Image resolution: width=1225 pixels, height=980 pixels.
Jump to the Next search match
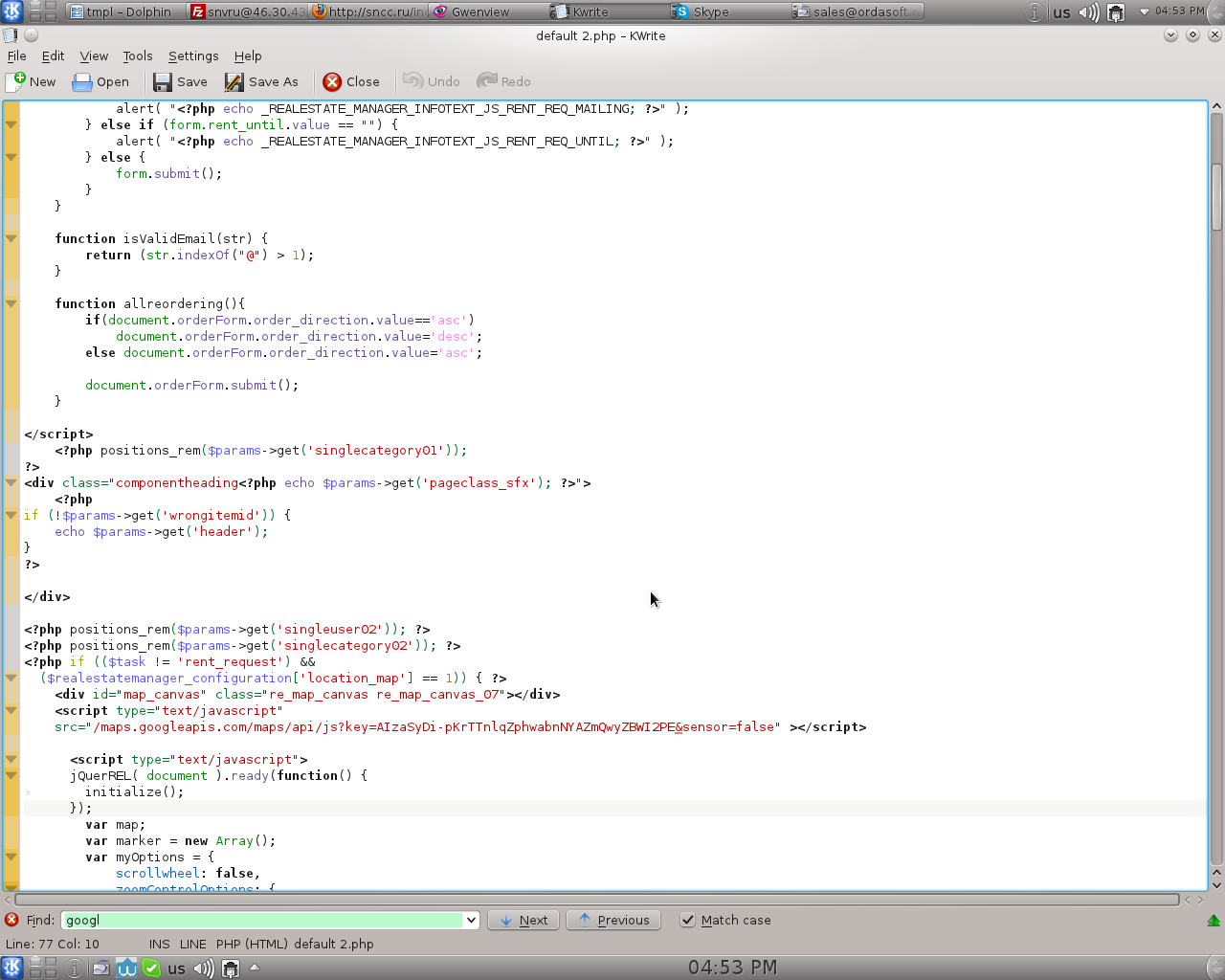click(523, 920)
